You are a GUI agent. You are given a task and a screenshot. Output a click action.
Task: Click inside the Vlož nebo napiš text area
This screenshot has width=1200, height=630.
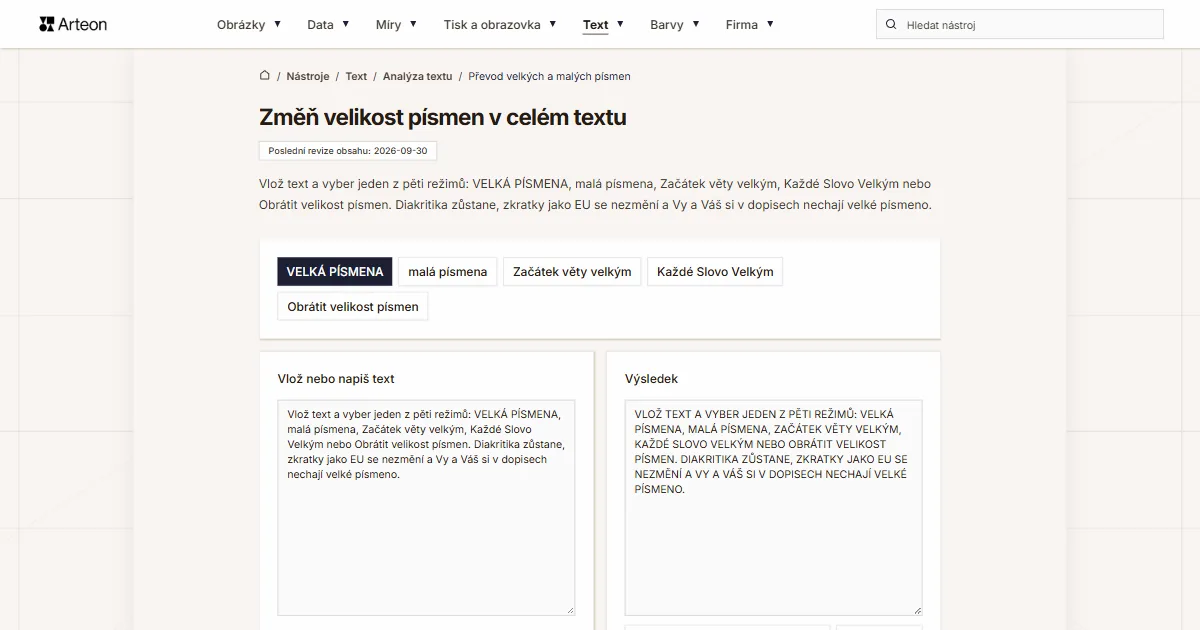pos(426,507)
